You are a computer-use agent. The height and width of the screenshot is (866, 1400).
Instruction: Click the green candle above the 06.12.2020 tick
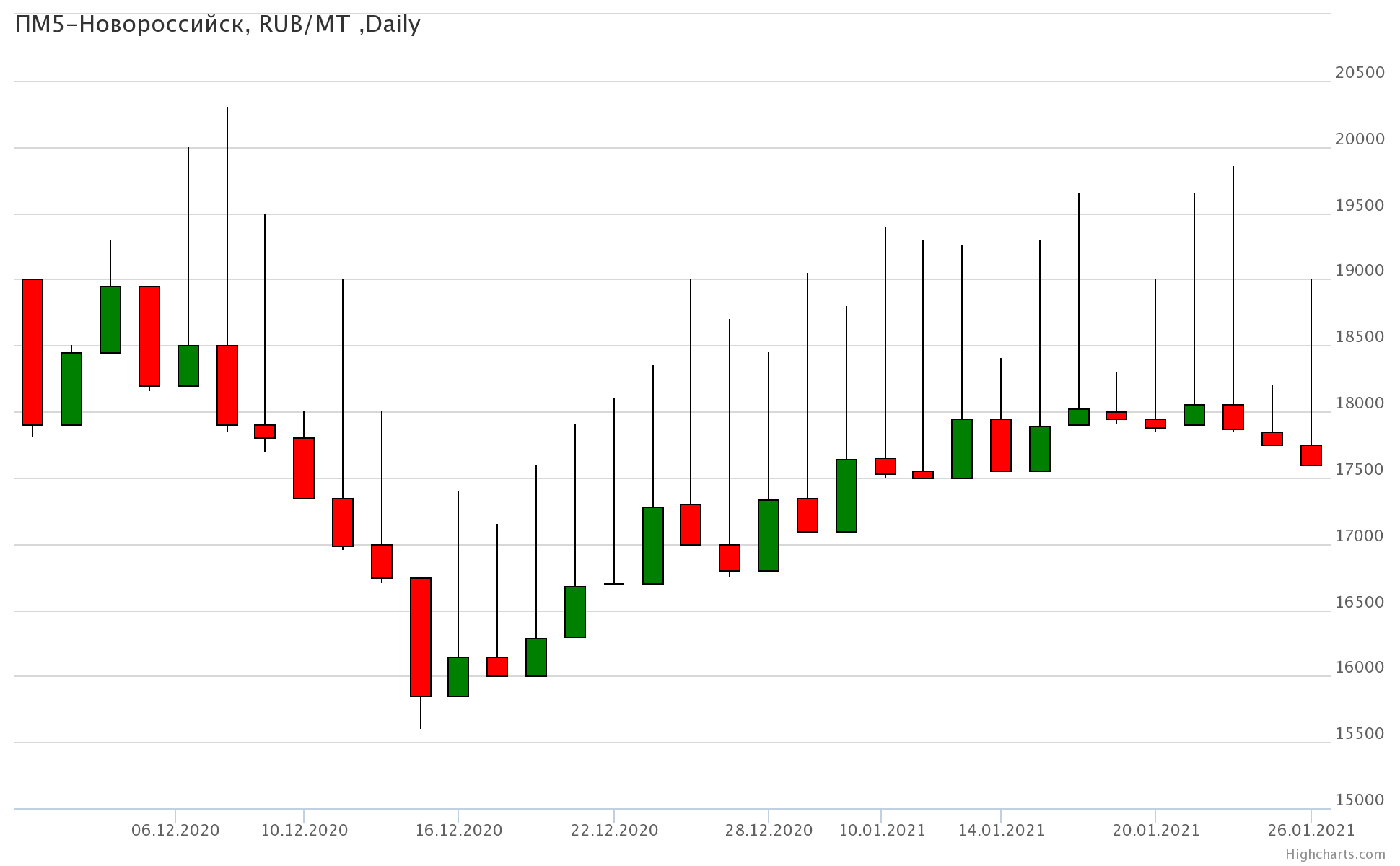[188, 365]
